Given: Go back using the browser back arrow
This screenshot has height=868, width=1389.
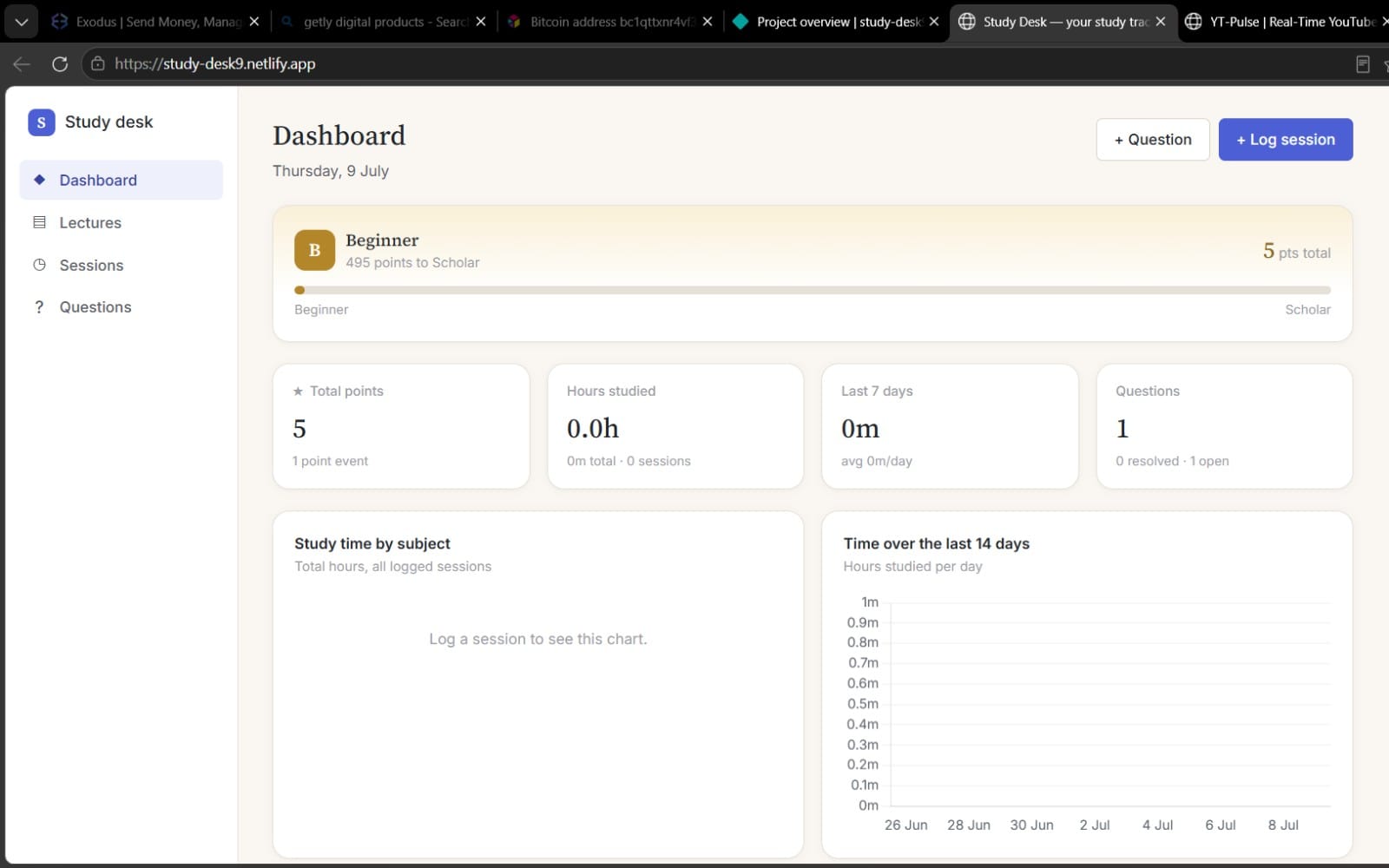Looking at the screenshot, I should [22, 63].
